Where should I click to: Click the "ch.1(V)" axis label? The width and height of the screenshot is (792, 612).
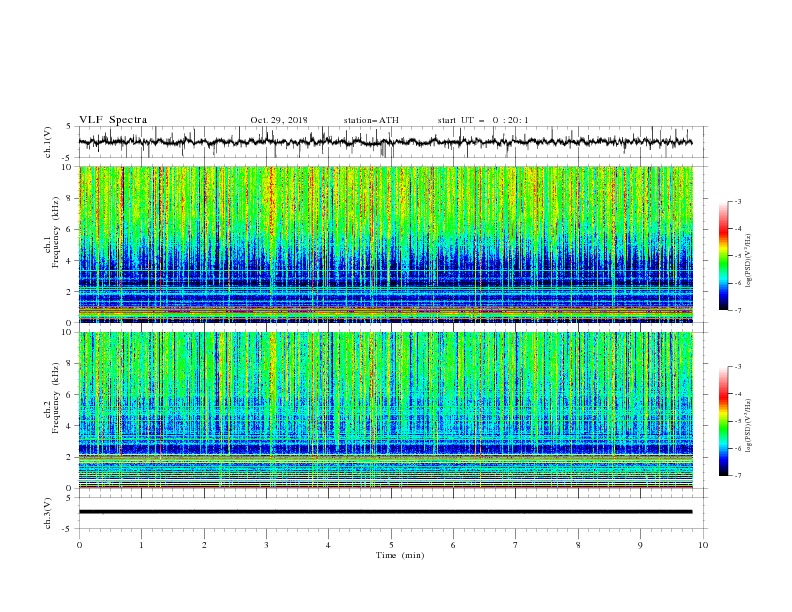pos(48,142)
